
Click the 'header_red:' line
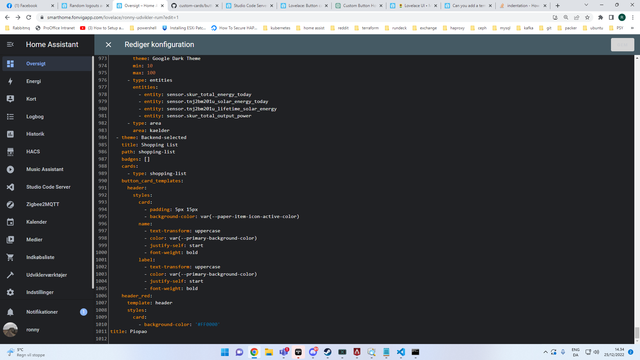pyautogui.click(x=137, y=296)
